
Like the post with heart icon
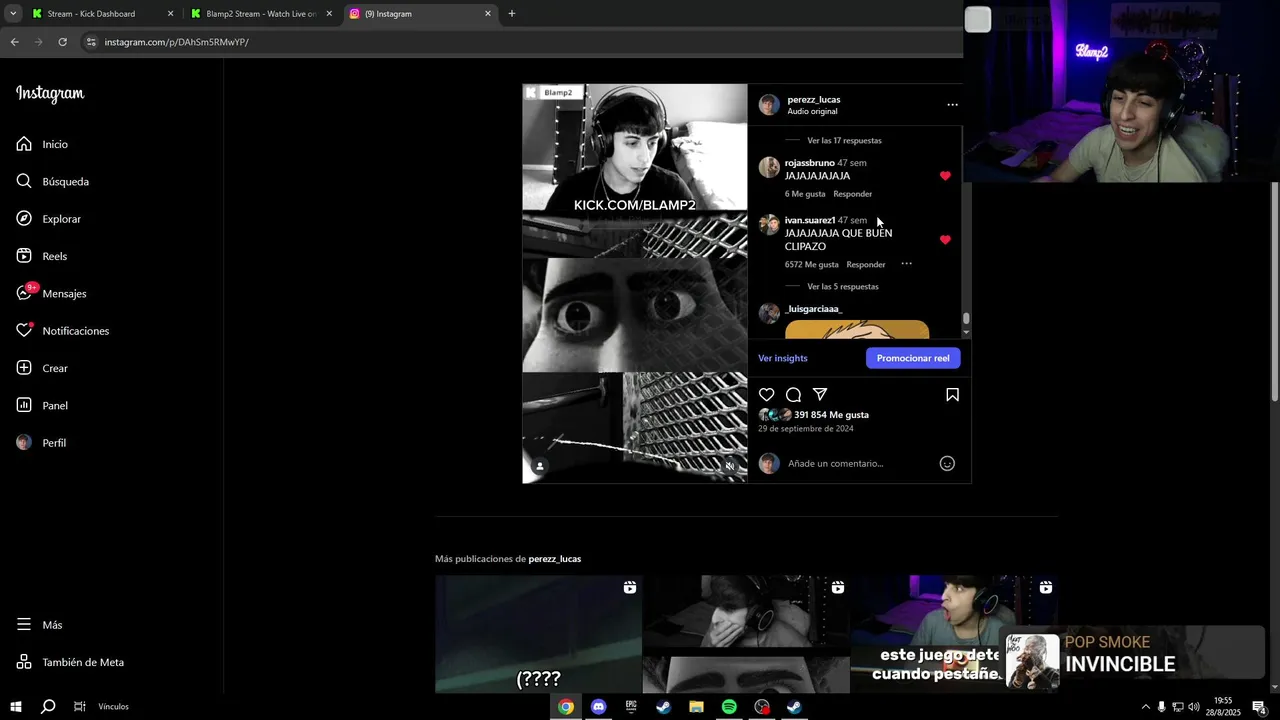(767, 395)
